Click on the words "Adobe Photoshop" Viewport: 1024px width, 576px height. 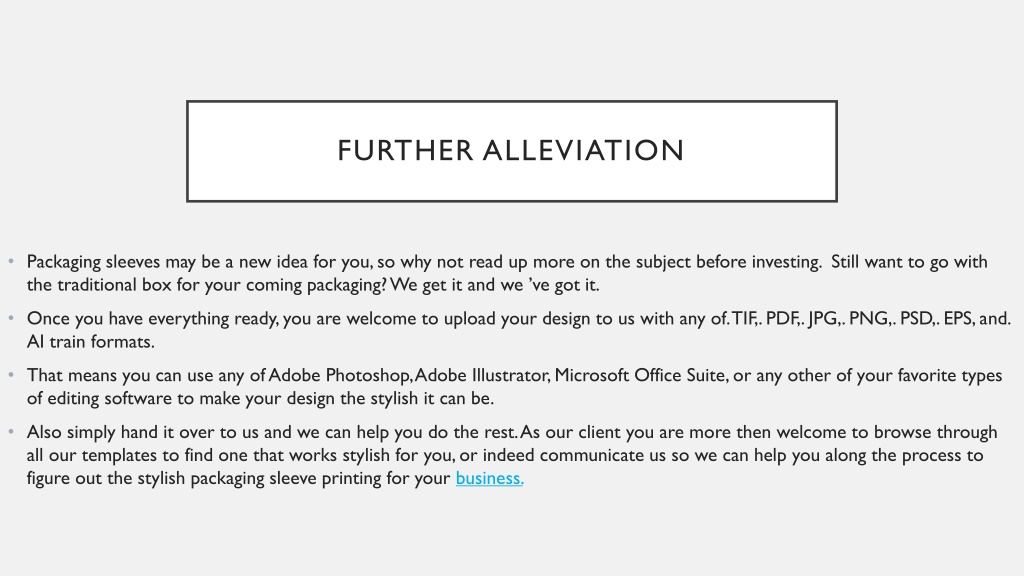[339, 376]
